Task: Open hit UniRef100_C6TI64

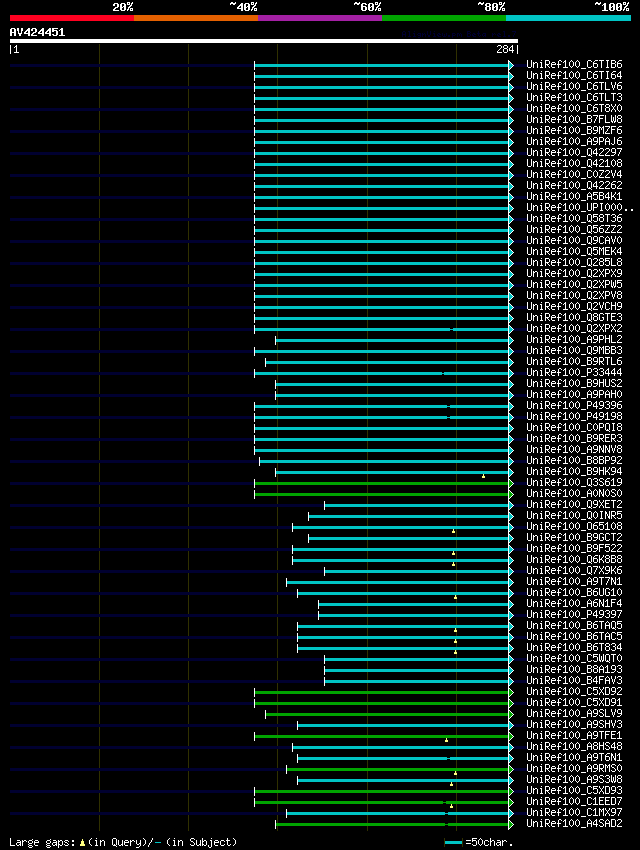Action: coord(574,75)
